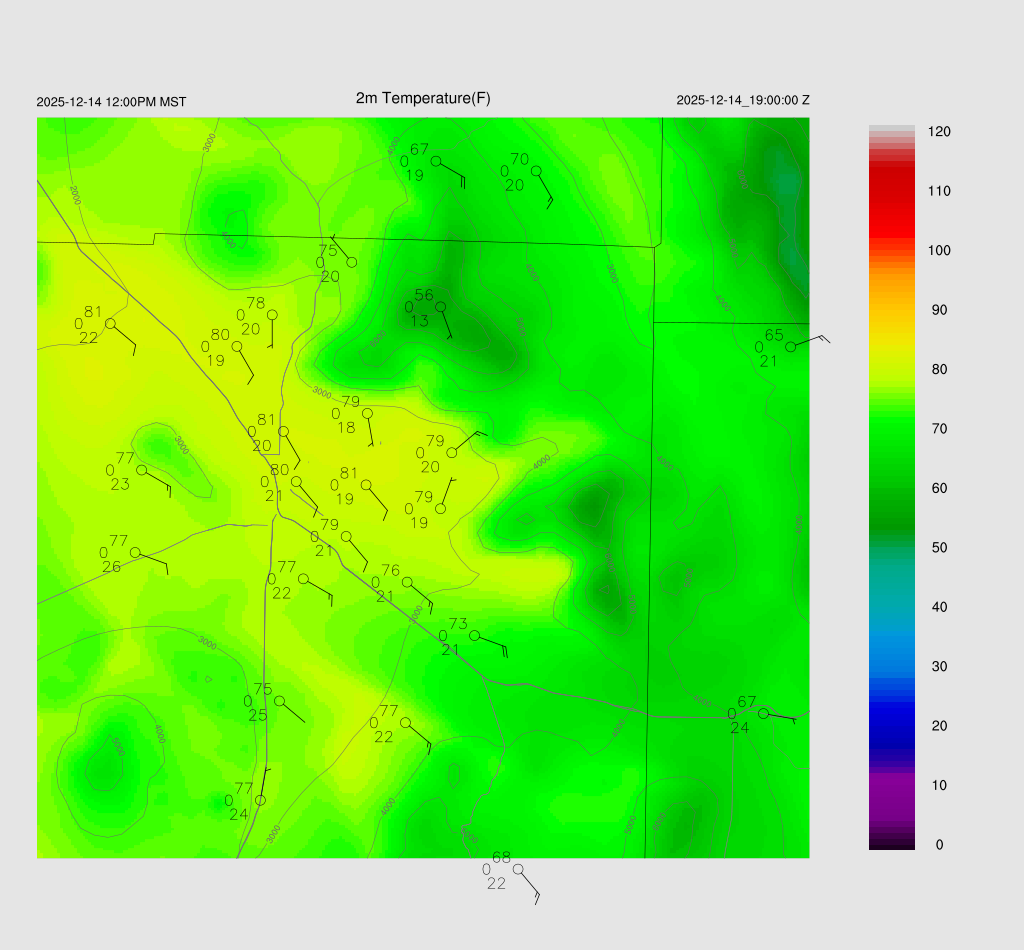Screen dimensions: 1024x950
Task: Select the 65°F station marker at right edge
Action: click(x=790, y=347)
